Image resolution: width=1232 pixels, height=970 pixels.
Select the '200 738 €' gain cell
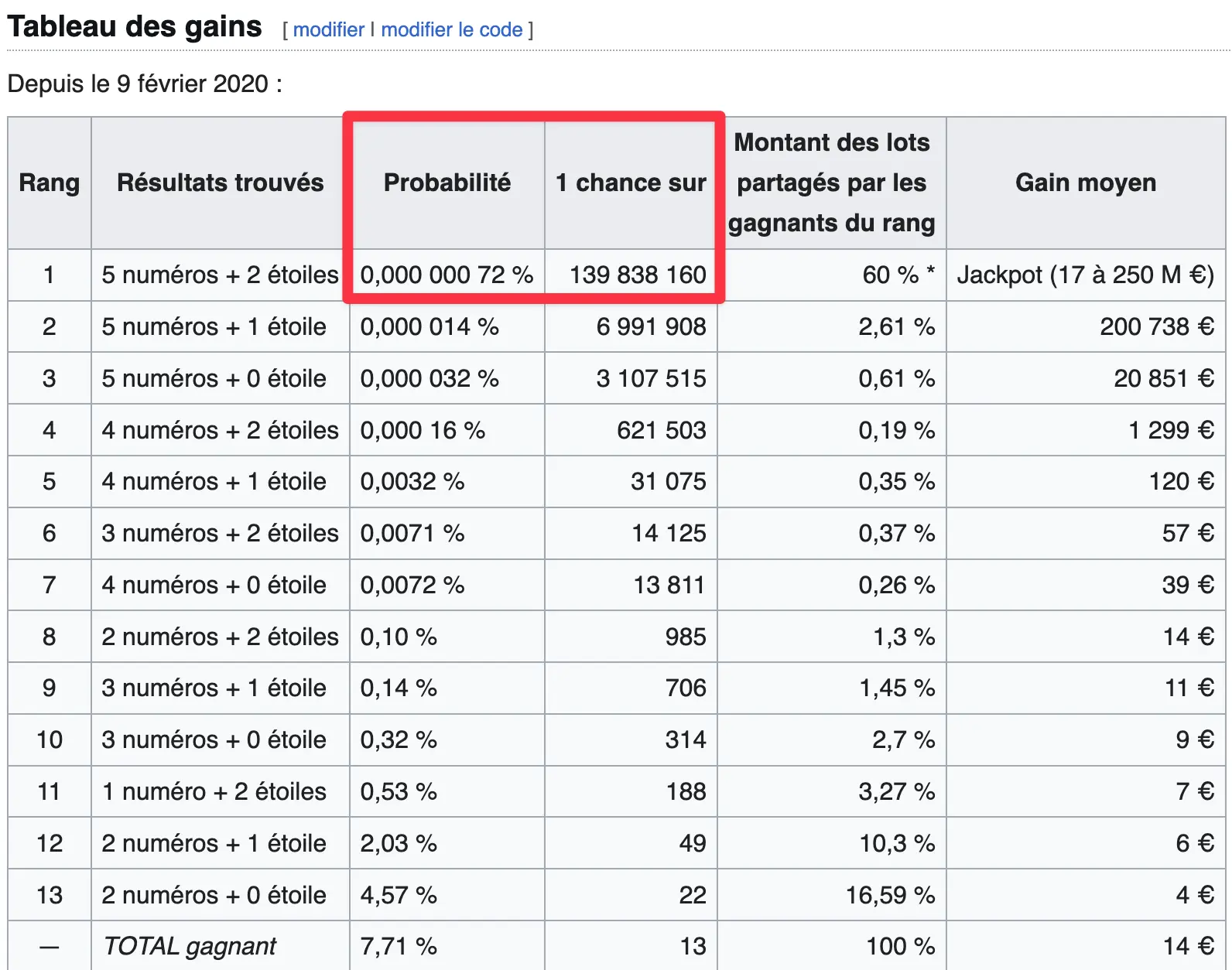[1086, 327]
